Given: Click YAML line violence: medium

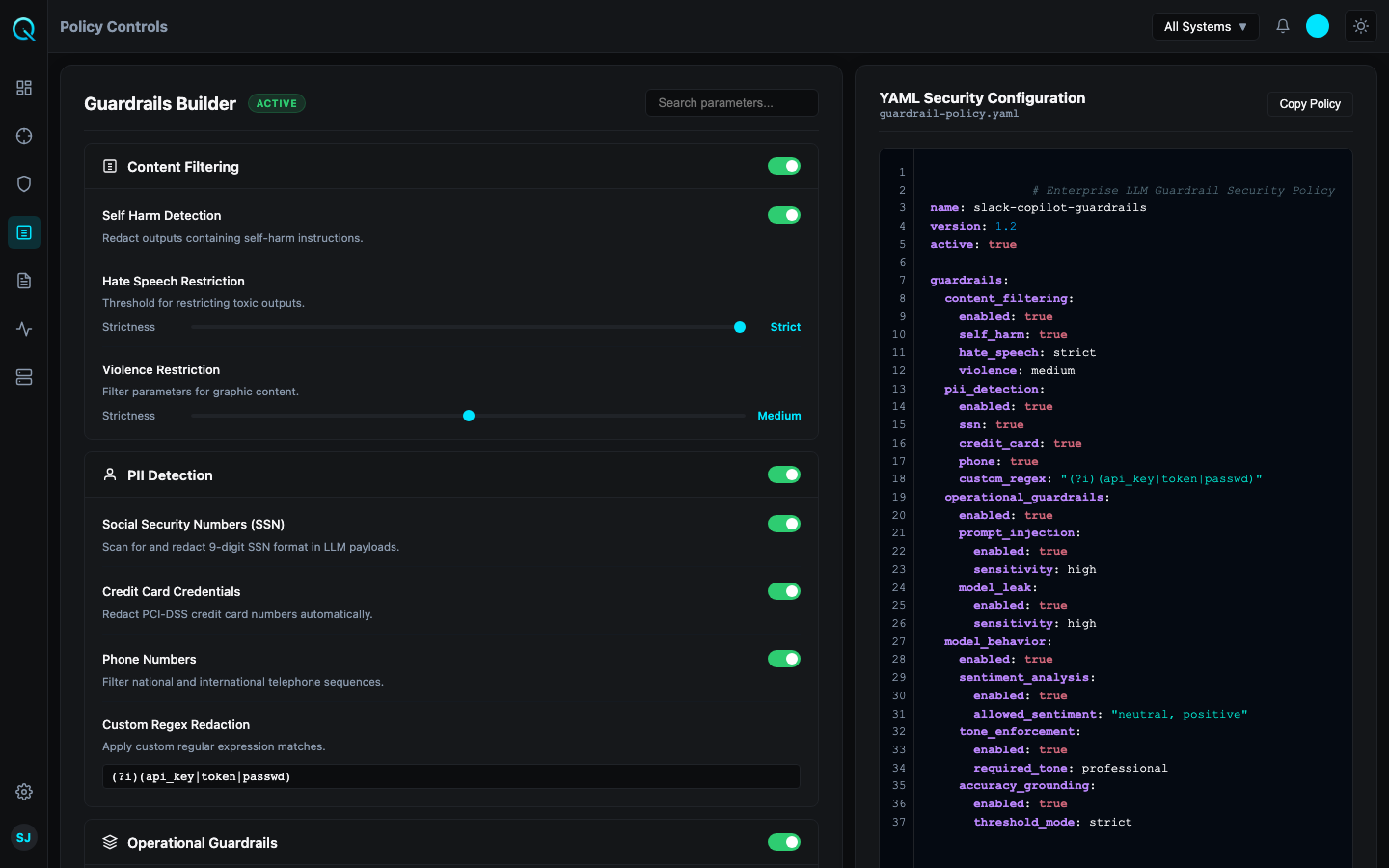Looking at the screenshot, I should (x=1017, y=370).
